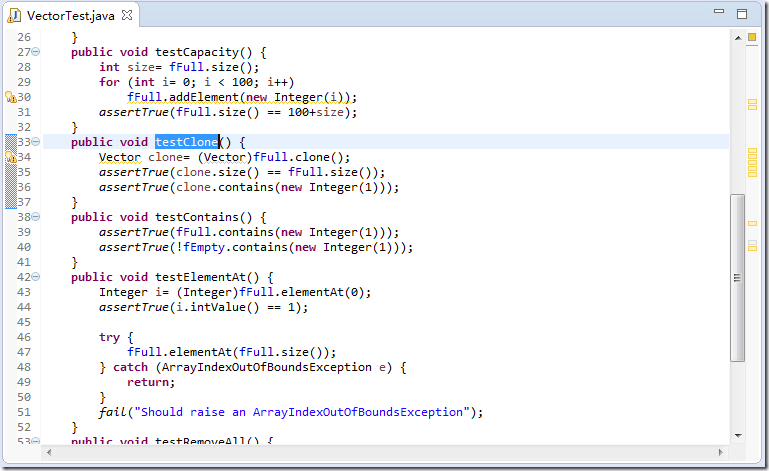Minimize the editor view
This screenshot has width=769, height=471.
(719, 12)
